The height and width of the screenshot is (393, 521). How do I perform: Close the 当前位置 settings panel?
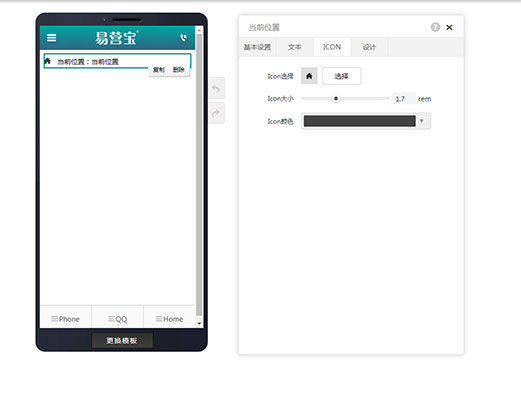coord(449,27)
